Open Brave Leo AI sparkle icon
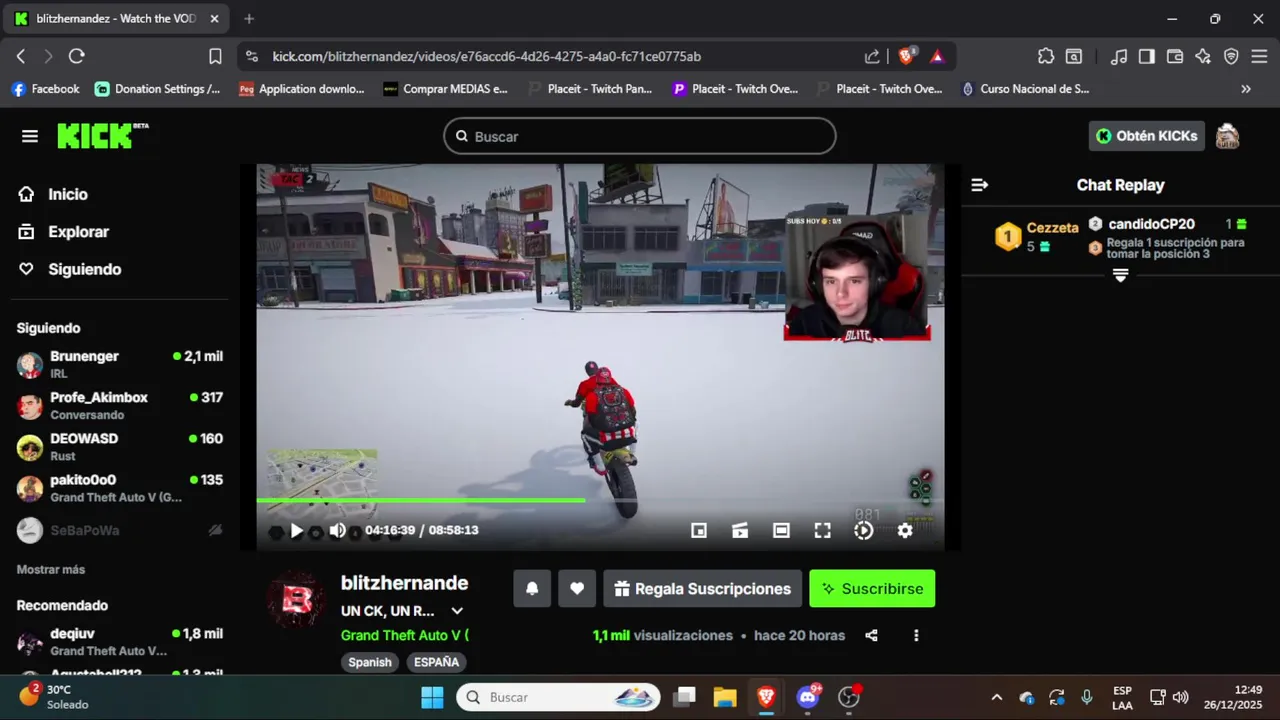The image size is (1280, 720). tap(1203, 57)
